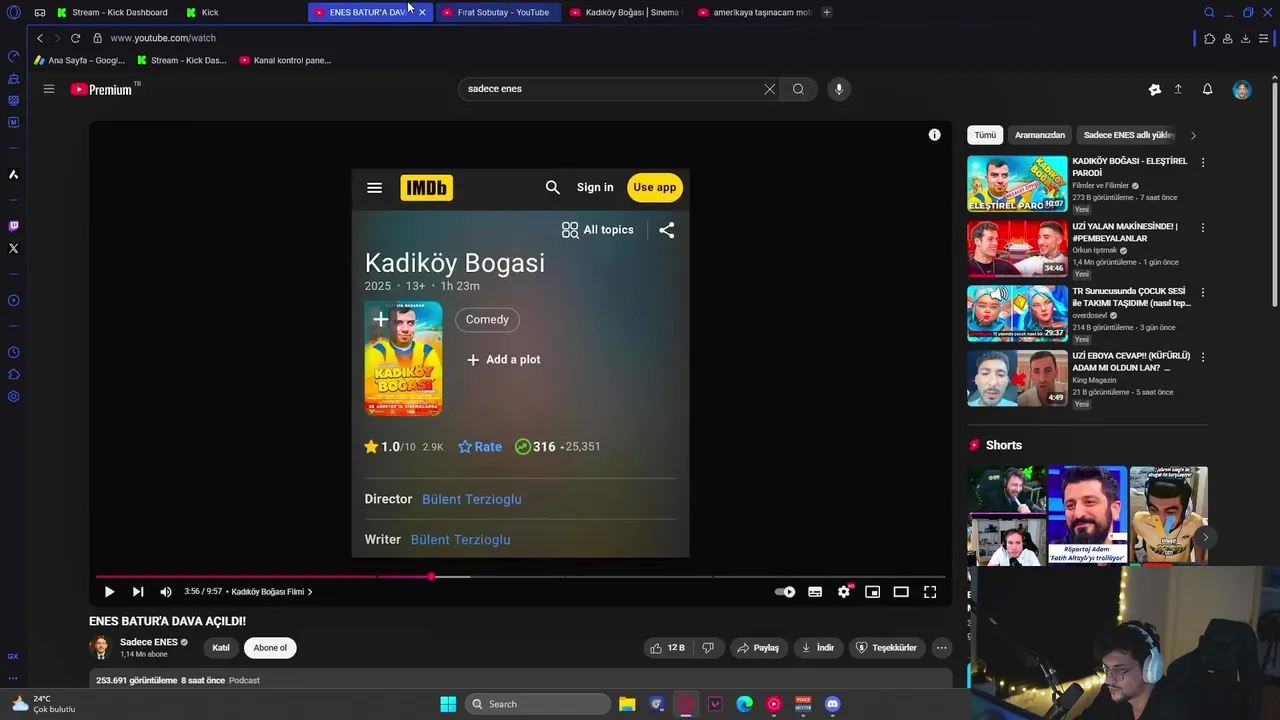1280x720 pixels.
Task: Play the video
Action: click(x=109, y=592)
